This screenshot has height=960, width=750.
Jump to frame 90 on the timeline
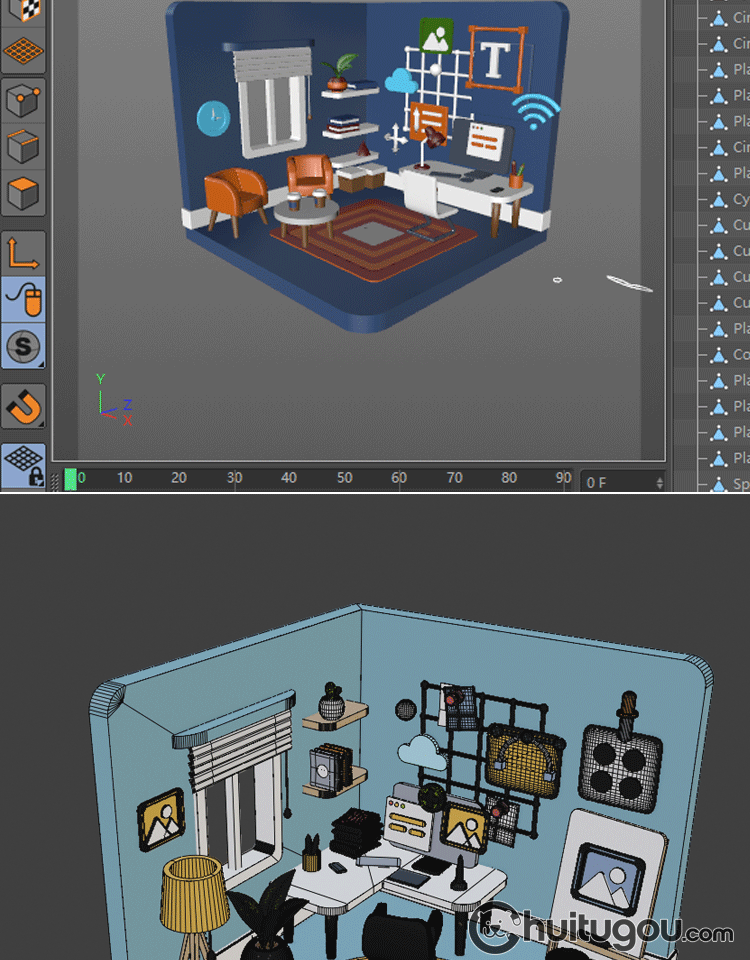coord(563,478)
